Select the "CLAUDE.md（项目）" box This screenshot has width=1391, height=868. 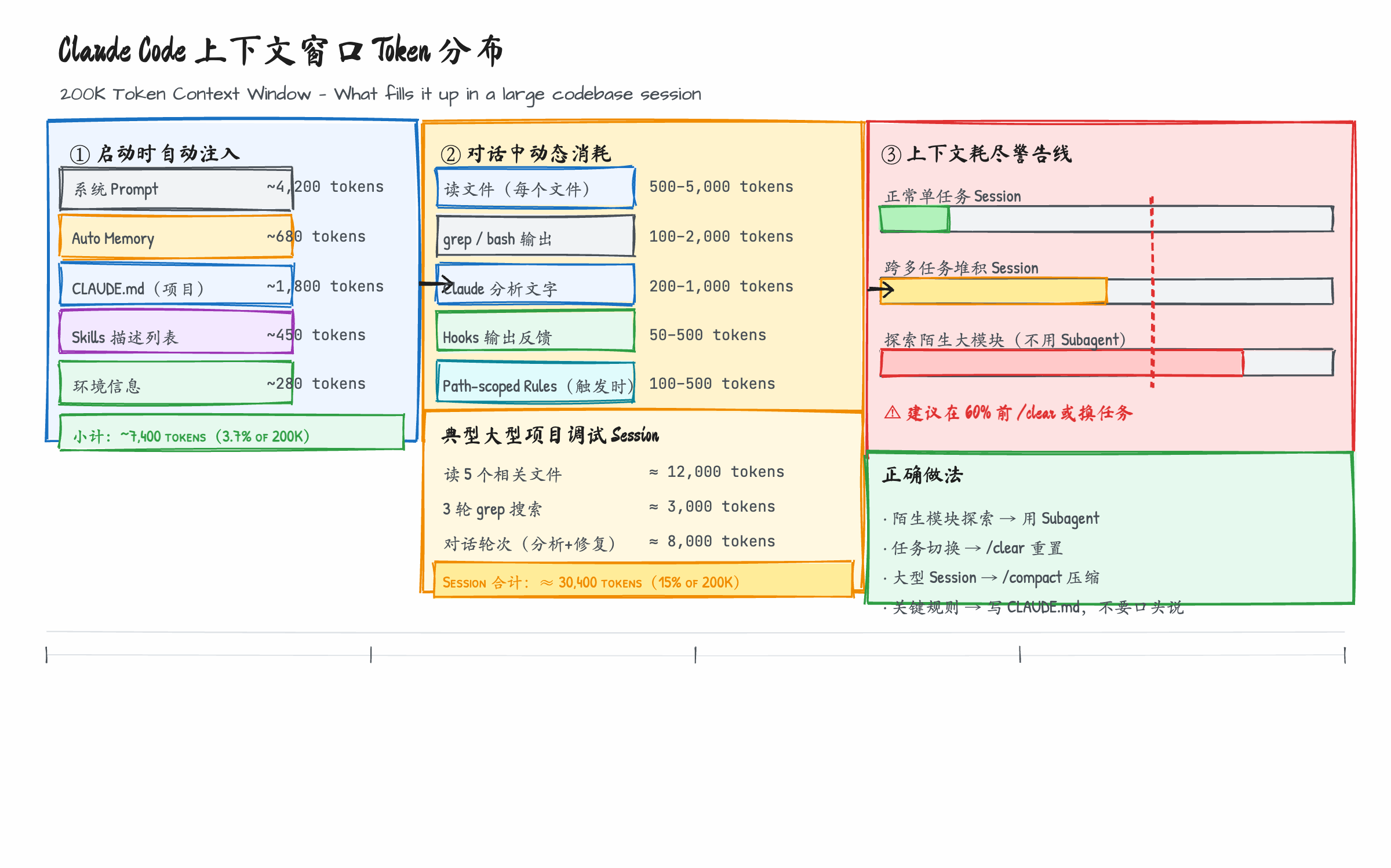coord(176,285)
